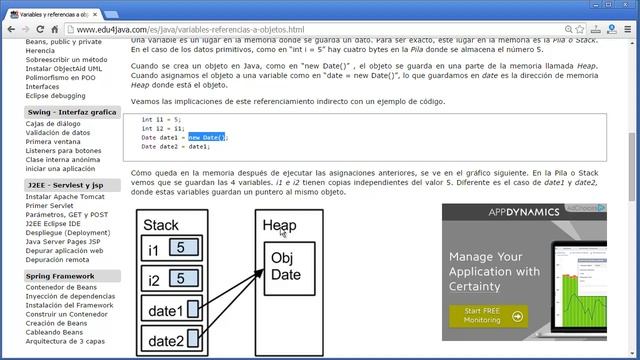Open Java Server Pages JSP link
Screen dimensions: 640x360
pos(63,242)
